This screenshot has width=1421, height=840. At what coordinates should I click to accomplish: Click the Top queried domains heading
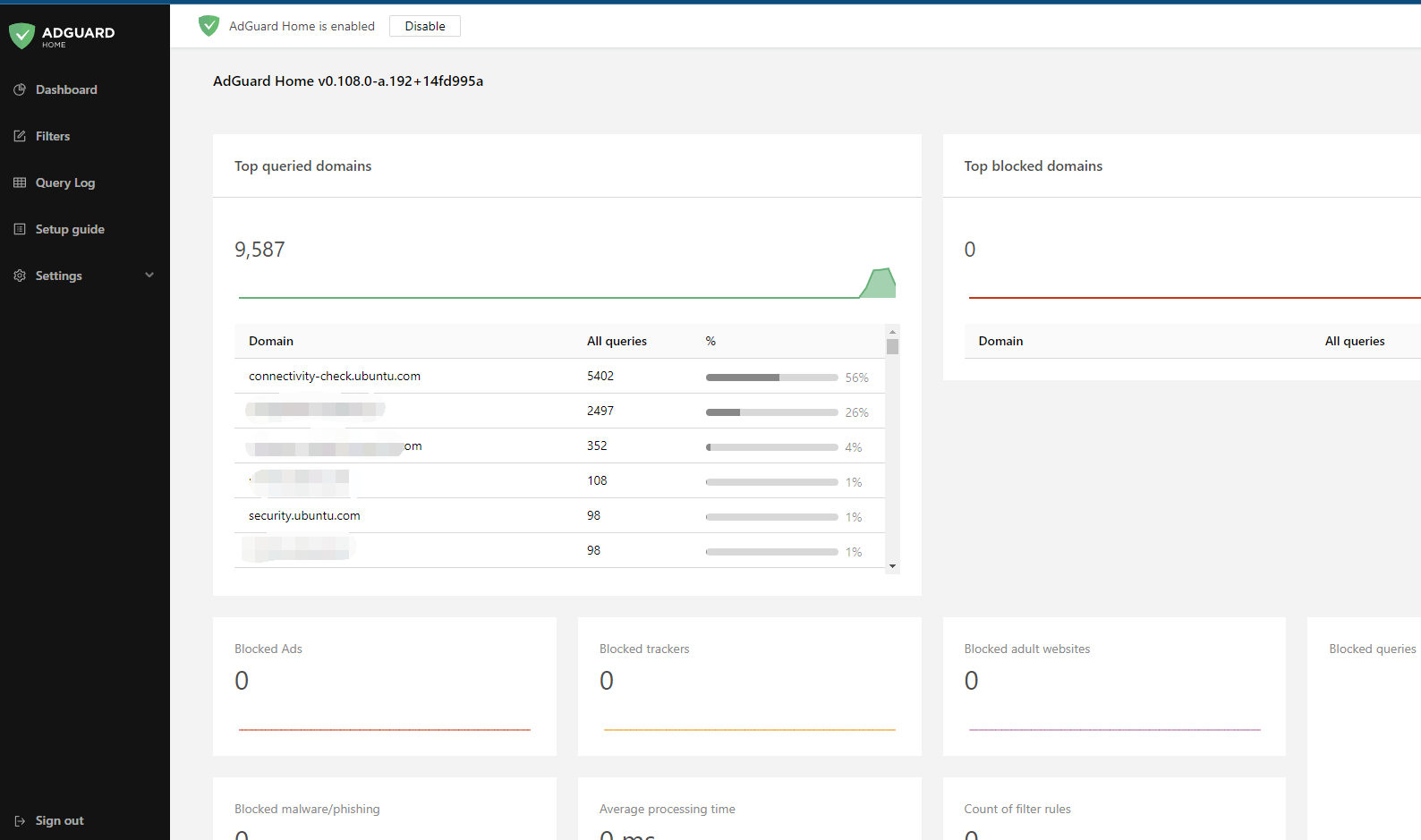[x=302, y=165]
